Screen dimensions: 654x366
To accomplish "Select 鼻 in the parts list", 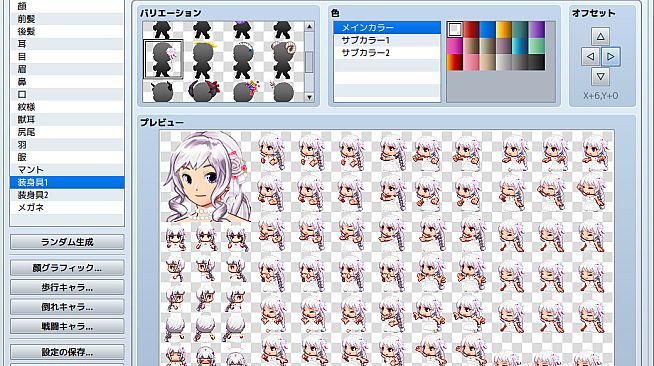I will [67, 82].
